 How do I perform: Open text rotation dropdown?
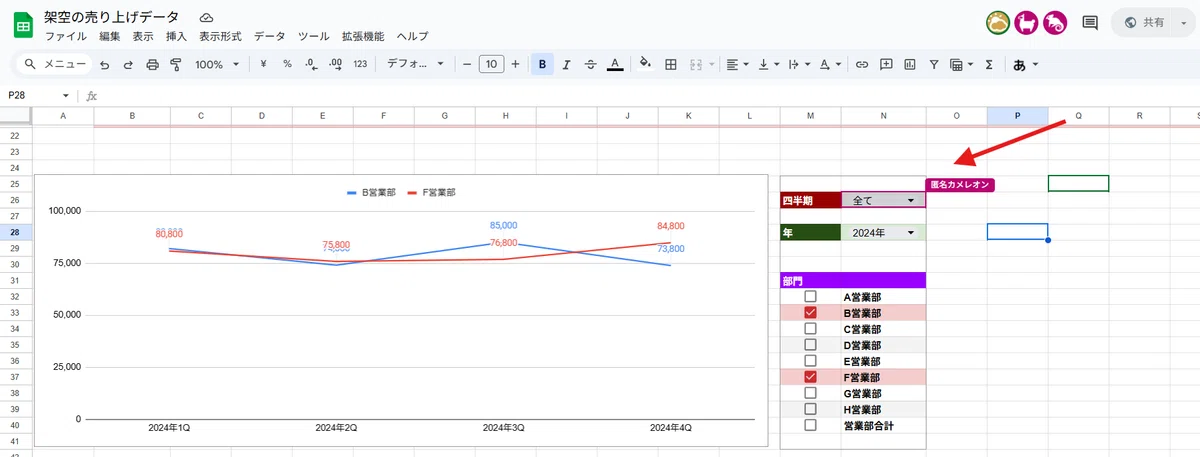click(x=830, y=64)
